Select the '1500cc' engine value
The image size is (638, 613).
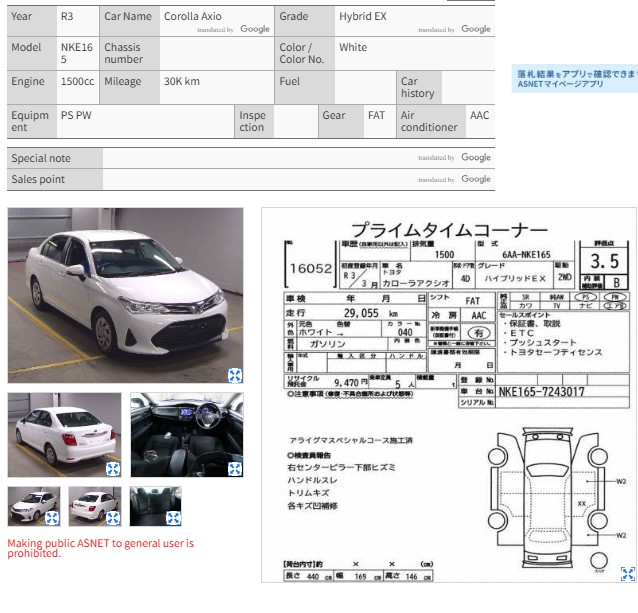77,81
